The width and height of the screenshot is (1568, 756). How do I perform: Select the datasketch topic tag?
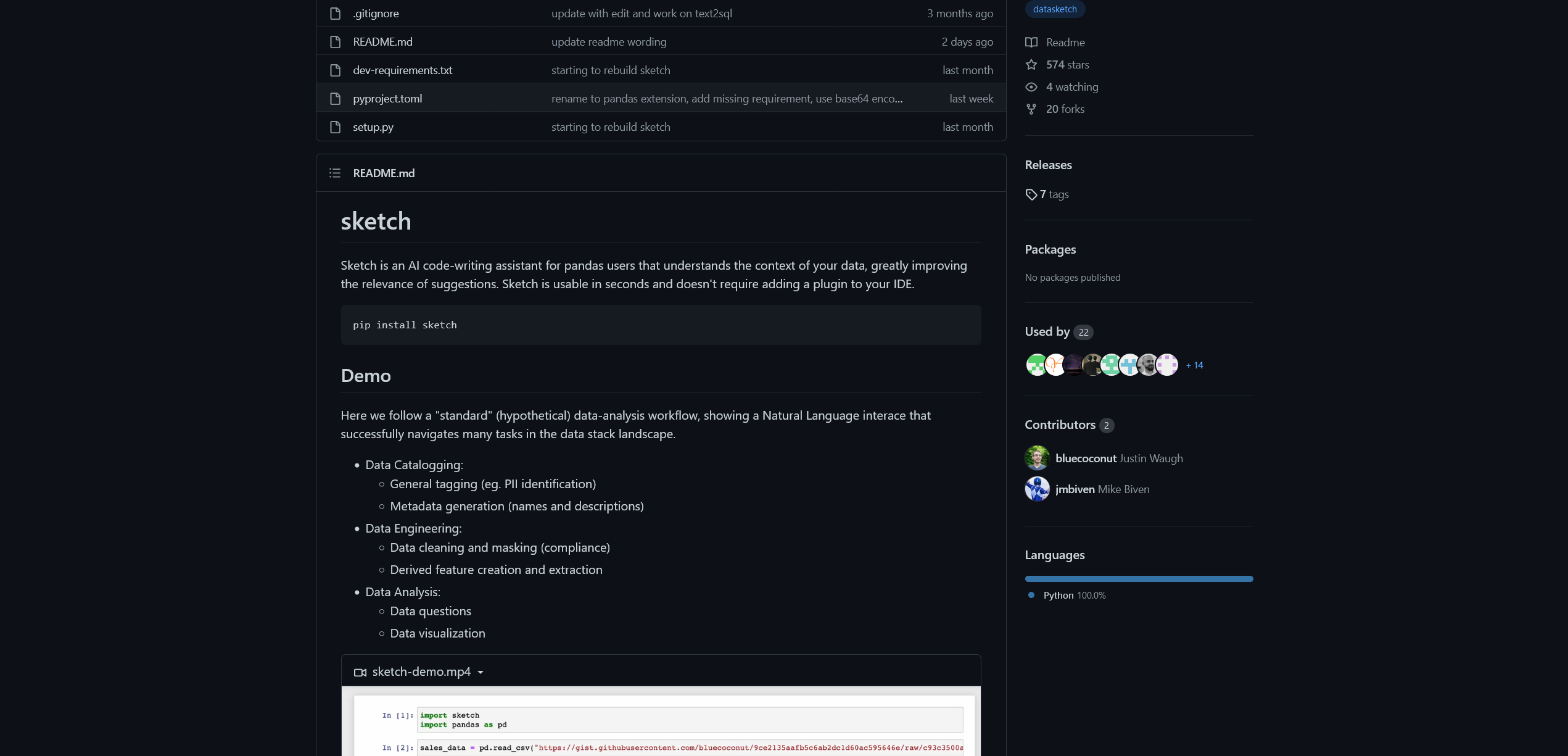[1054, 9]
